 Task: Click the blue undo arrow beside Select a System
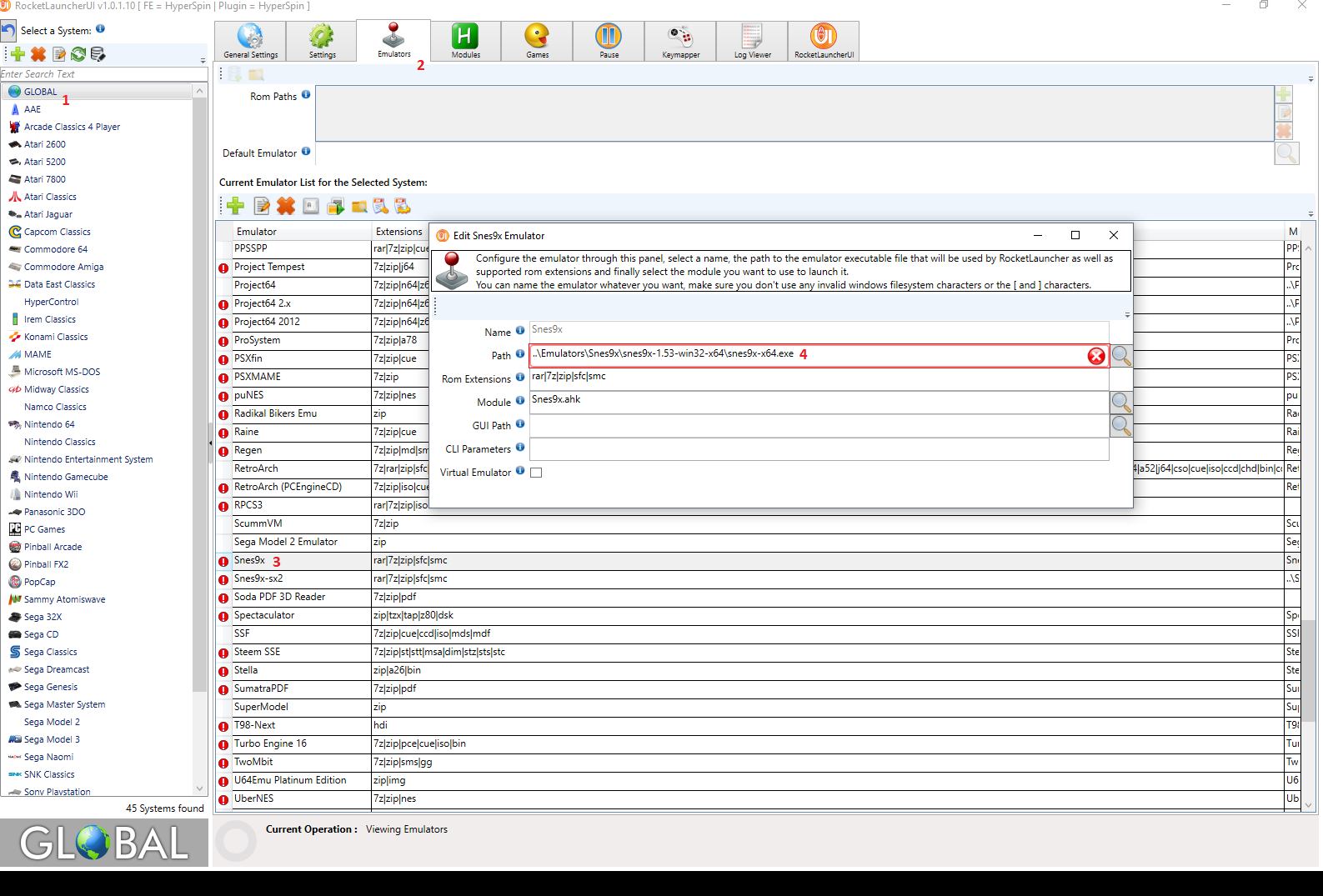pos(8,31)
